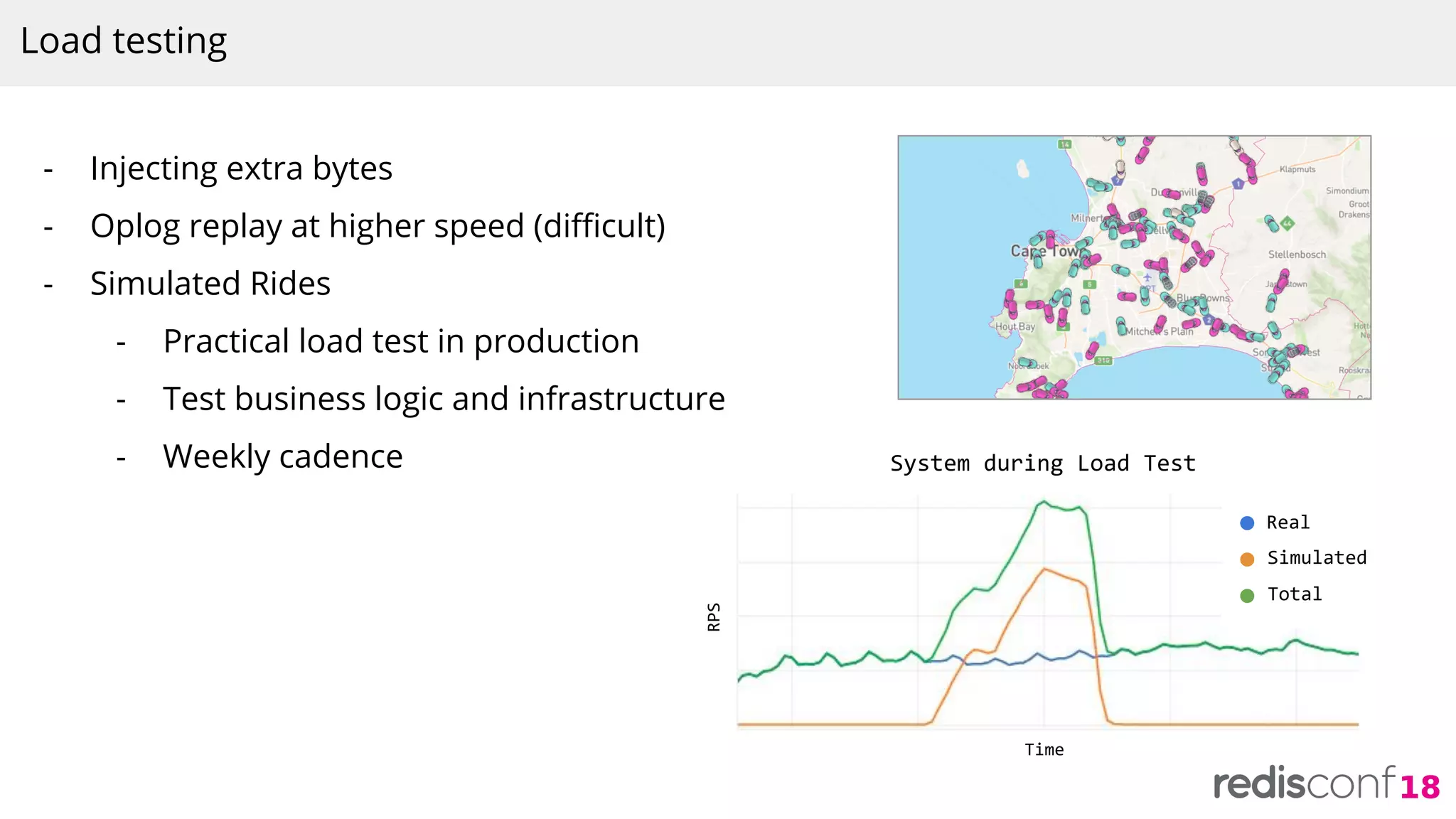This screenshot has height=819, width=1456.
Task: Click 'Weekly cadence' sub-bullet
Action: (283, 456)
